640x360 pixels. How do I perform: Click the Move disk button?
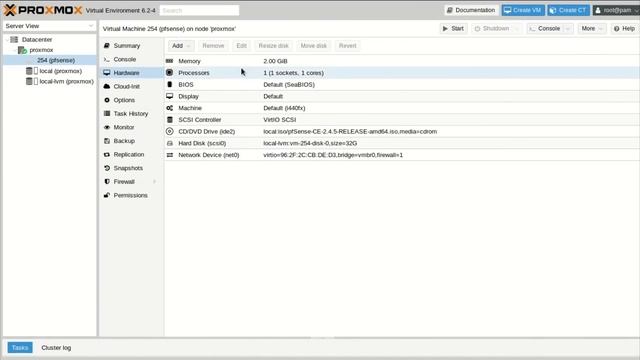pyautogui.click(x=313, y=46)
